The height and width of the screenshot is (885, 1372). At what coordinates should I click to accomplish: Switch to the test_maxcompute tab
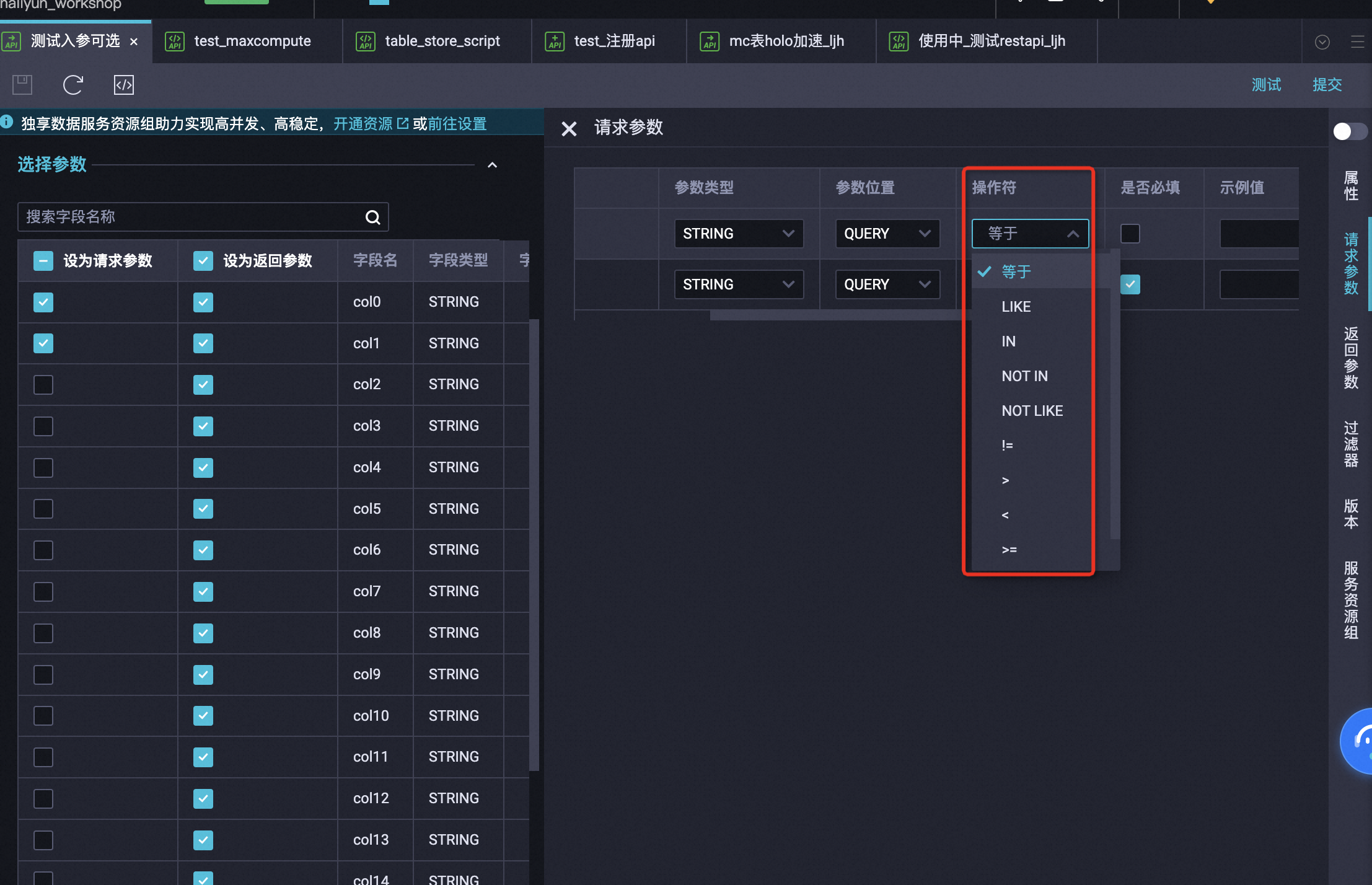pyautogui.click(x=252, y=42)
